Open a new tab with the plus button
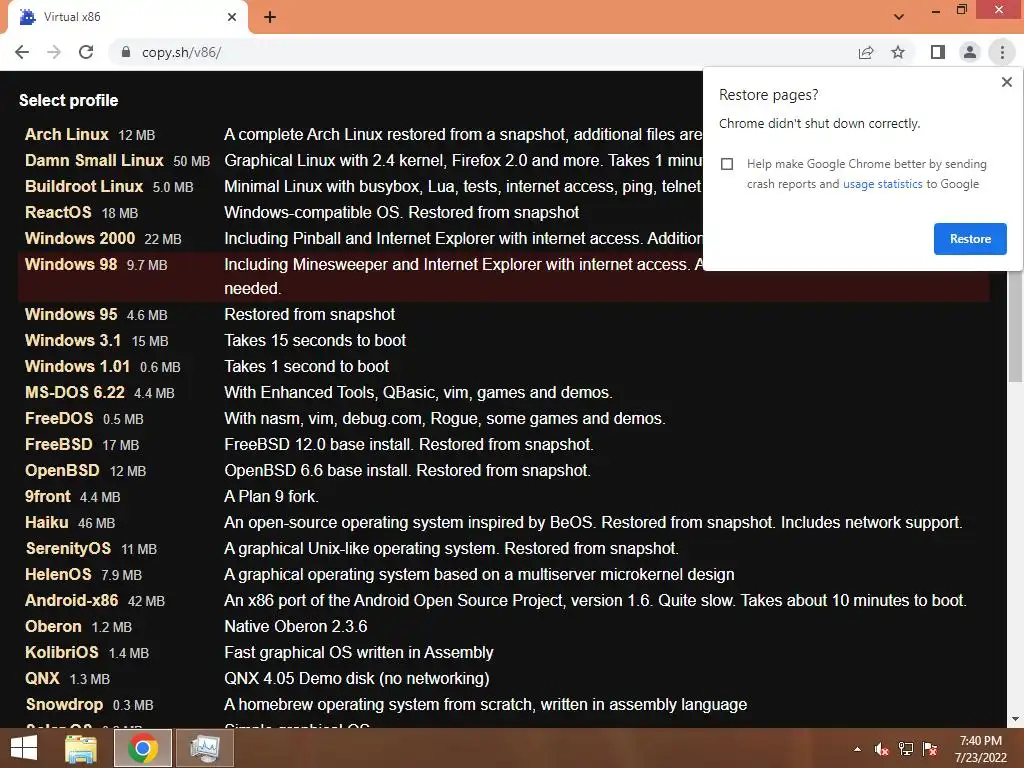The height and width of the screenshot is (768, 1024). (270, 17)
